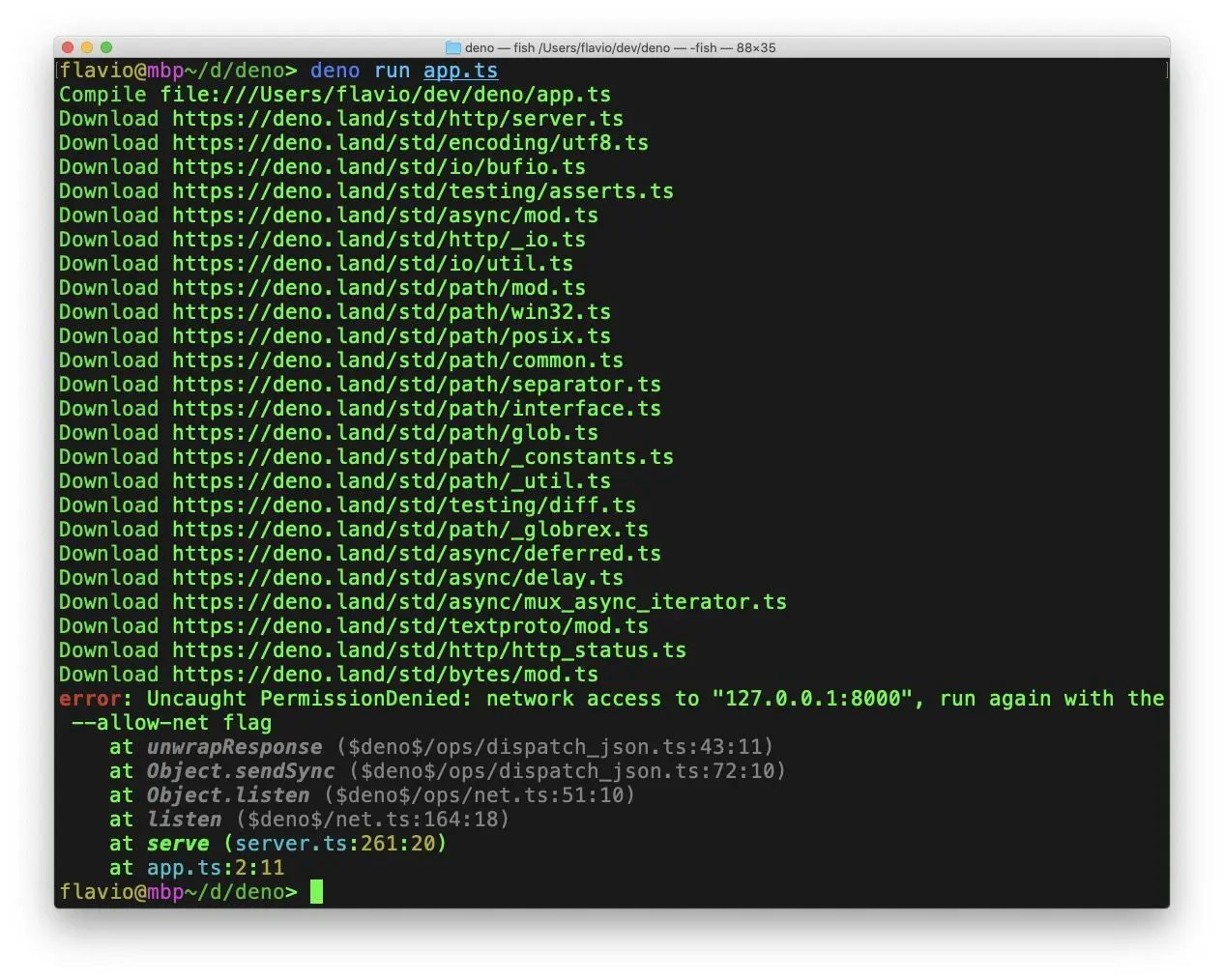Click the yellow minimize window button
Screen dimensions: 1224x980
(x=87, y=47)
